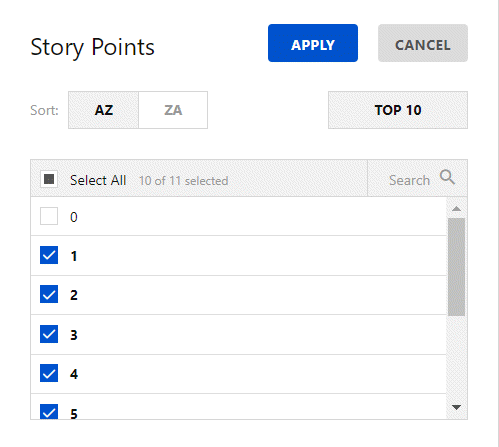
Task: Click the '10 of 11 selected' text
Action: point(184,181)
